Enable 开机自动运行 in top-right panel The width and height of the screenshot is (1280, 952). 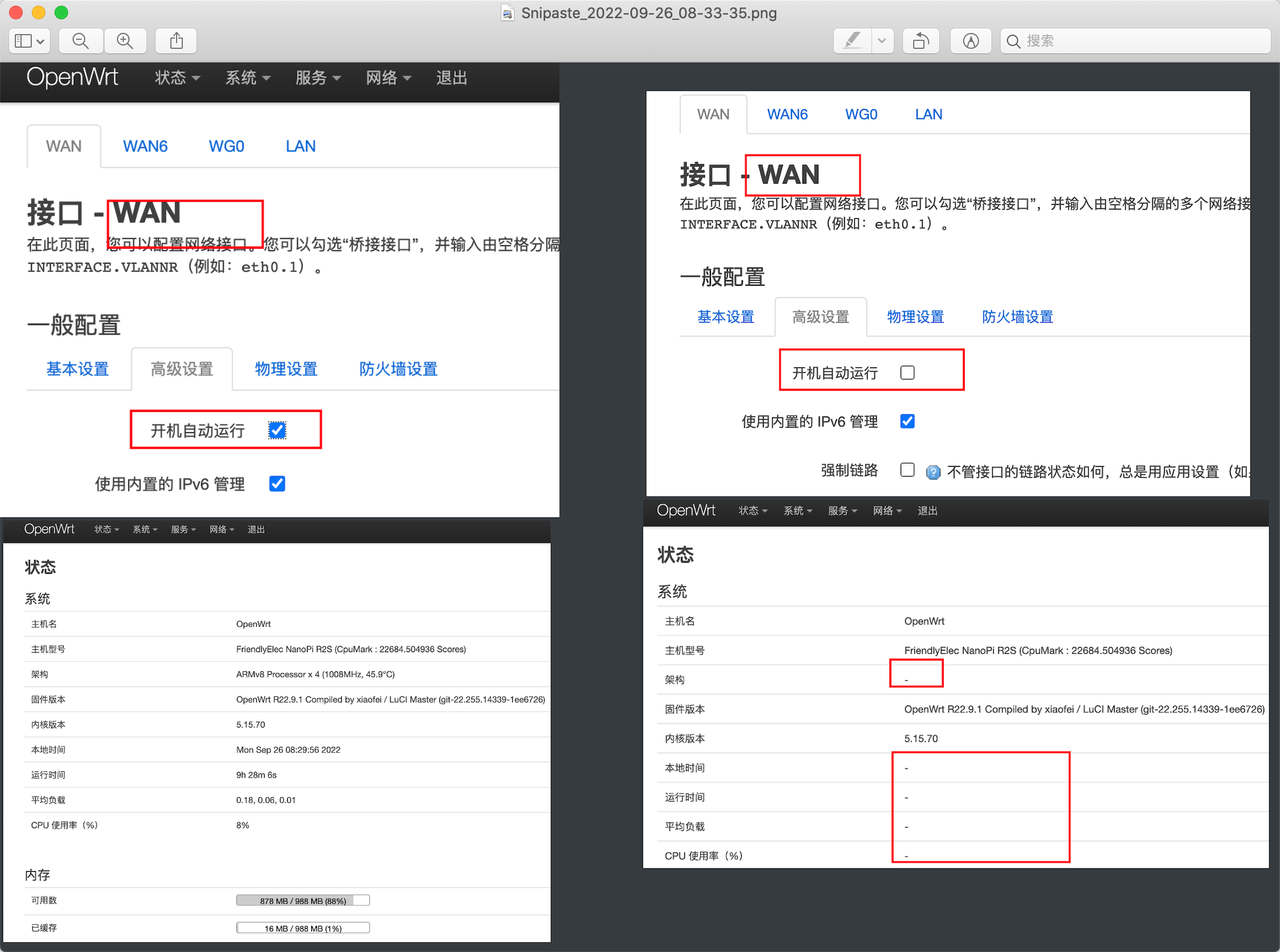click(907, 373)
